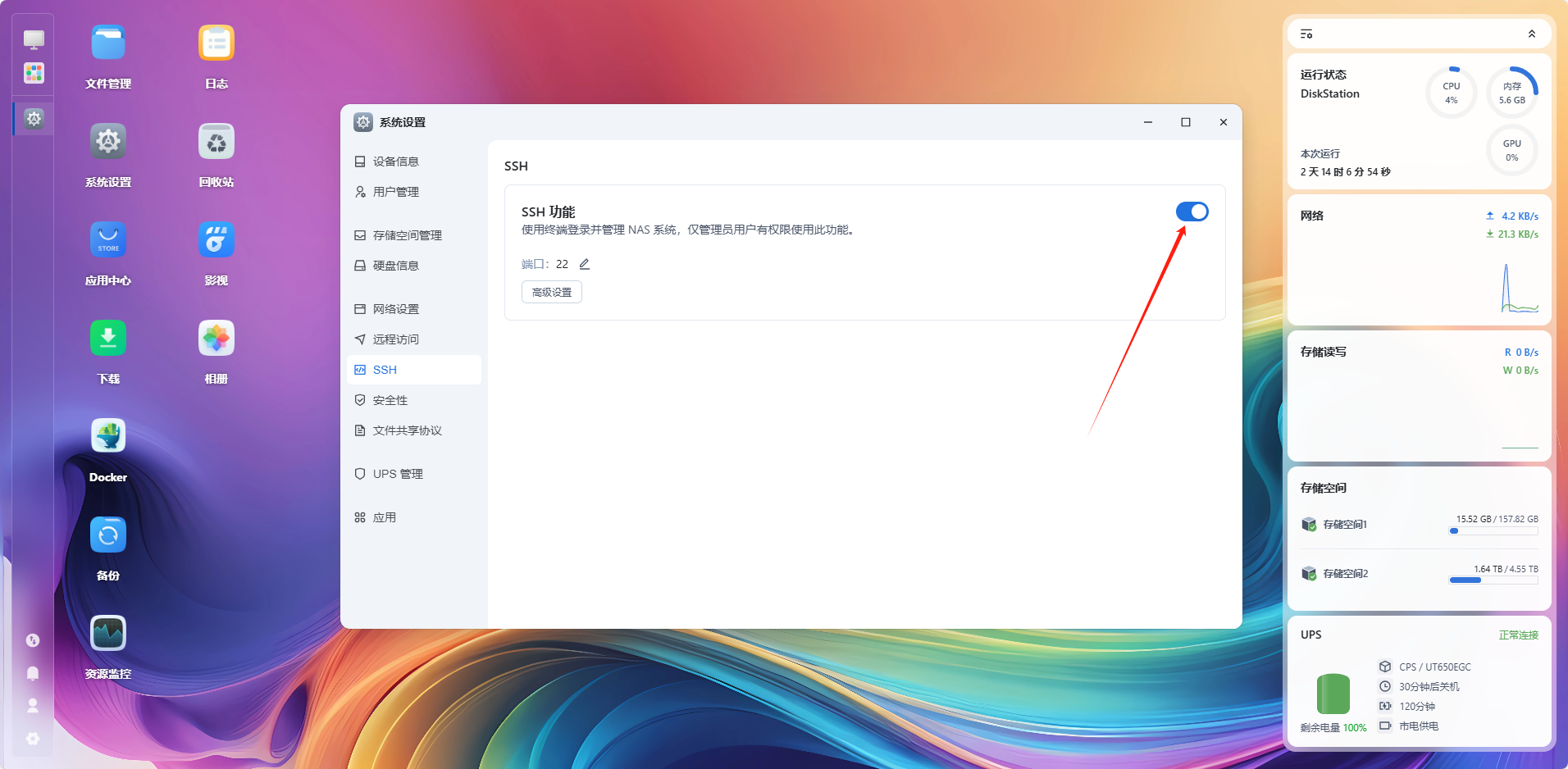Click the 正常连接 UPS status link

(x=1518, y=635)
